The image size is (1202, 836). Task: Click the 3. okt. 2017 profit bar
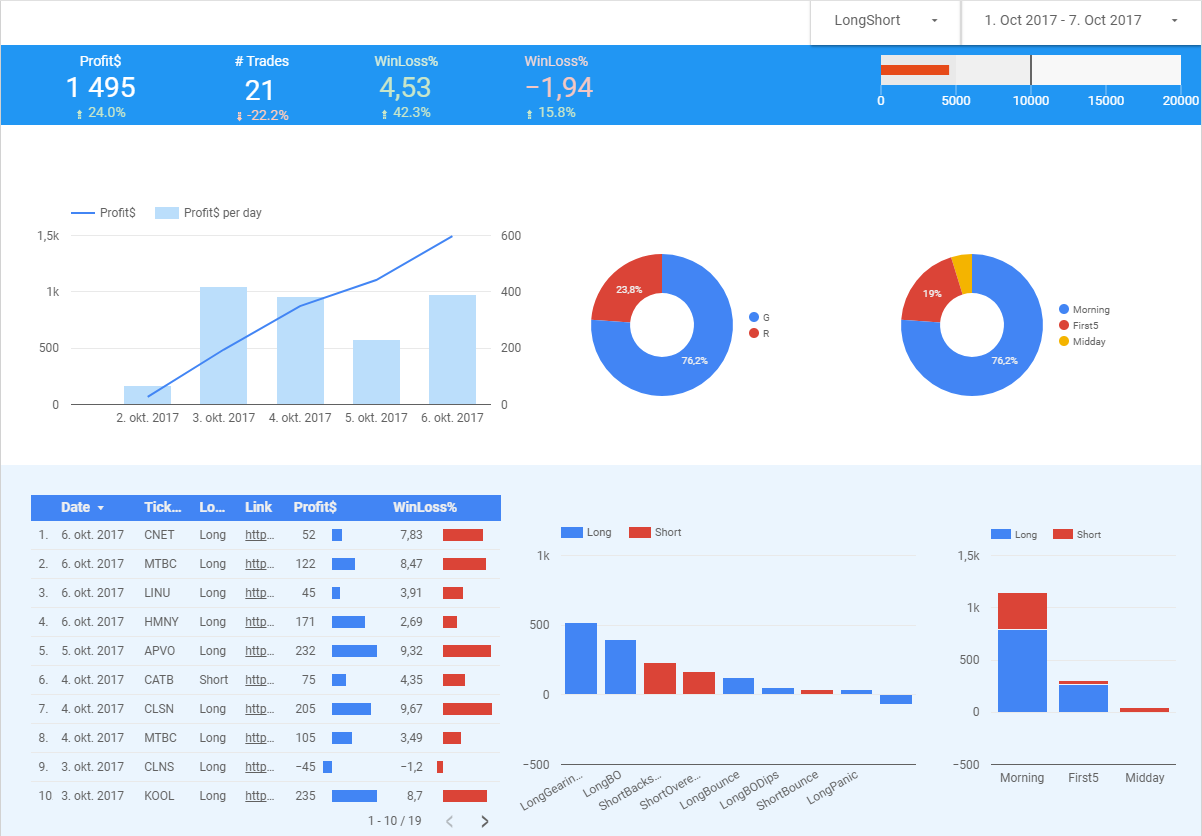[223, 346]
